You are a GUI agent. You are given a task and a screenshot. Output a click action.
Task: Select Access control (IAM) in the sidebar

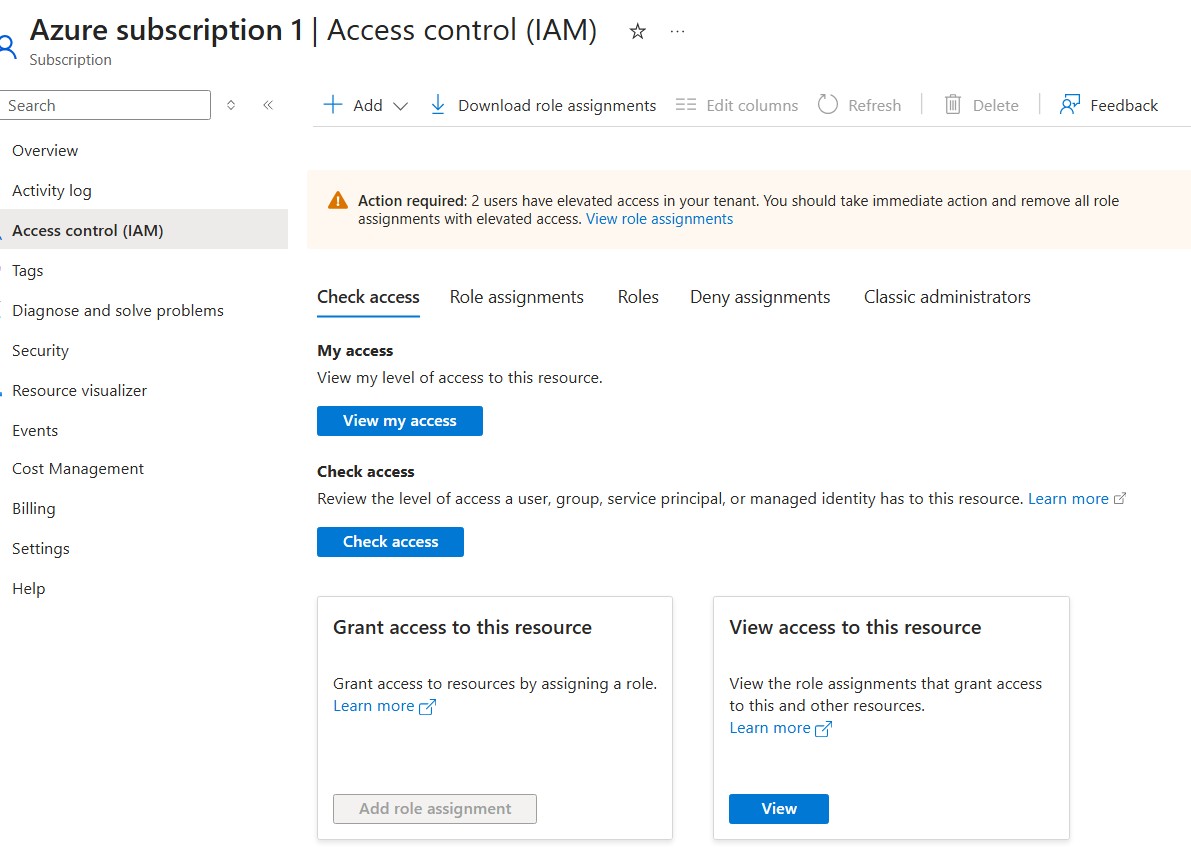144,230
